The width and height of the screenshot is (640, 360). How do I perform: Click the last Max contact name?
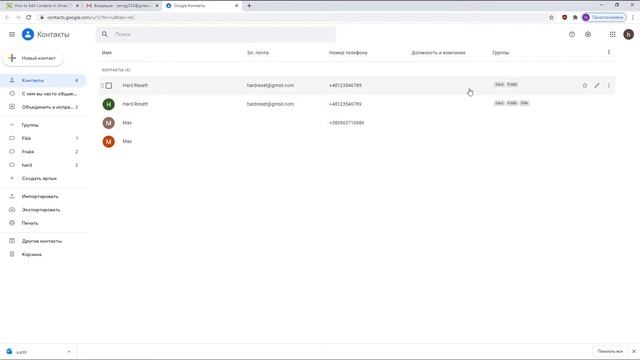127,142
